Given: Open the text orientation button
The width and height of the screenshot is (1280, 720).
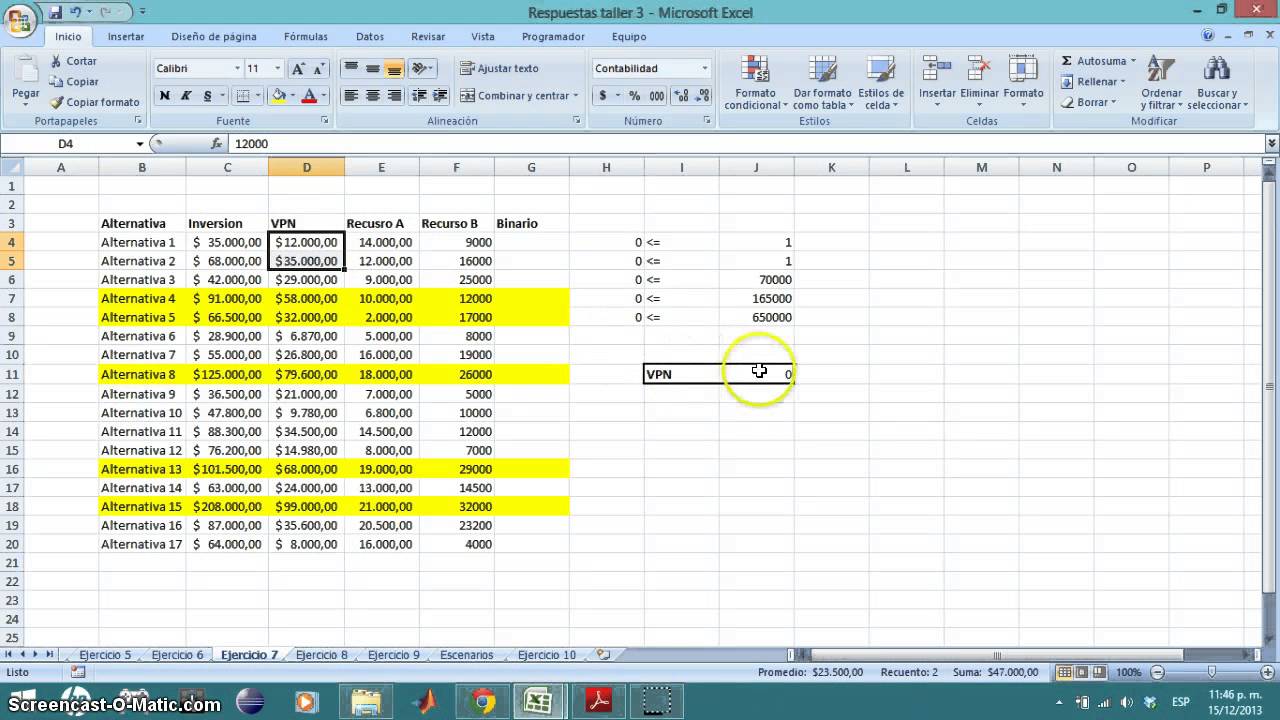Looking at the screenshot, I should click(x=422, y=68).
